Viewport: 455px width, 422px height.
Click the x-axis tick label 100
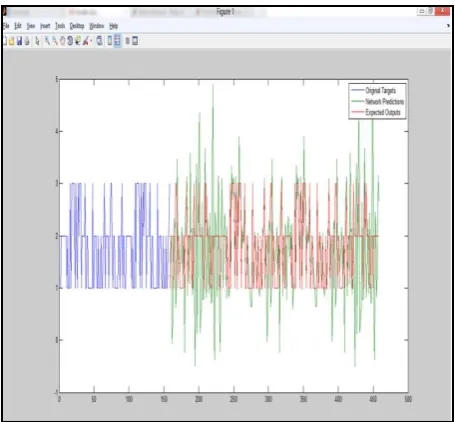click(129, 399)
